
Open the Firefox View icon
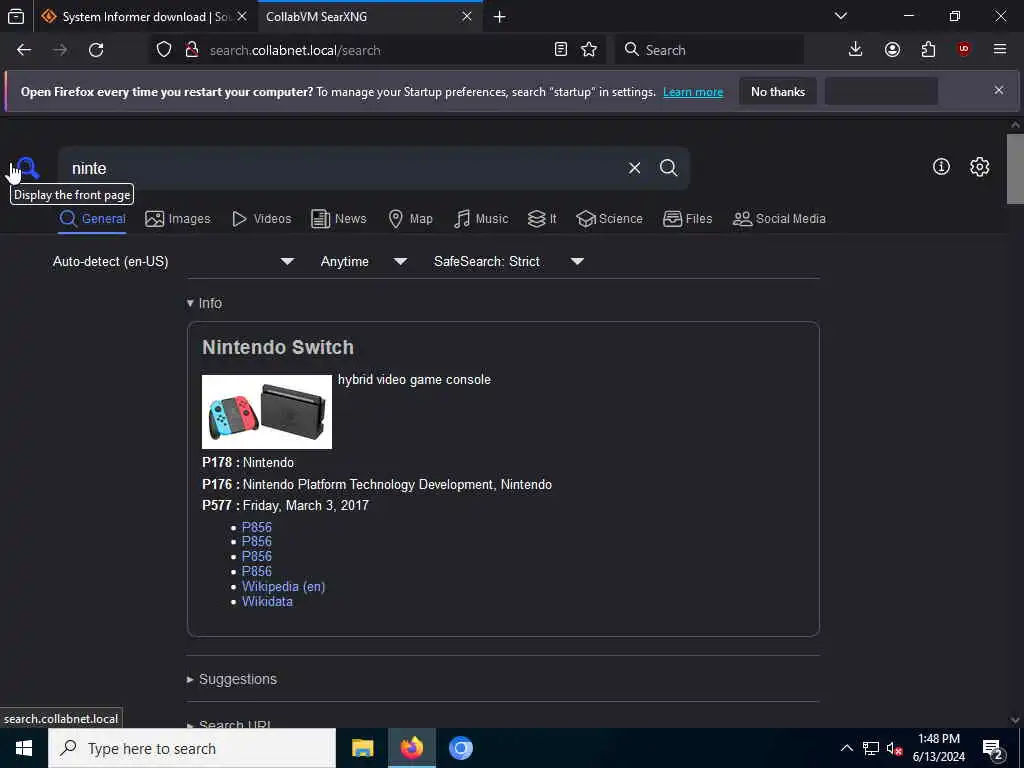[16, 17]
